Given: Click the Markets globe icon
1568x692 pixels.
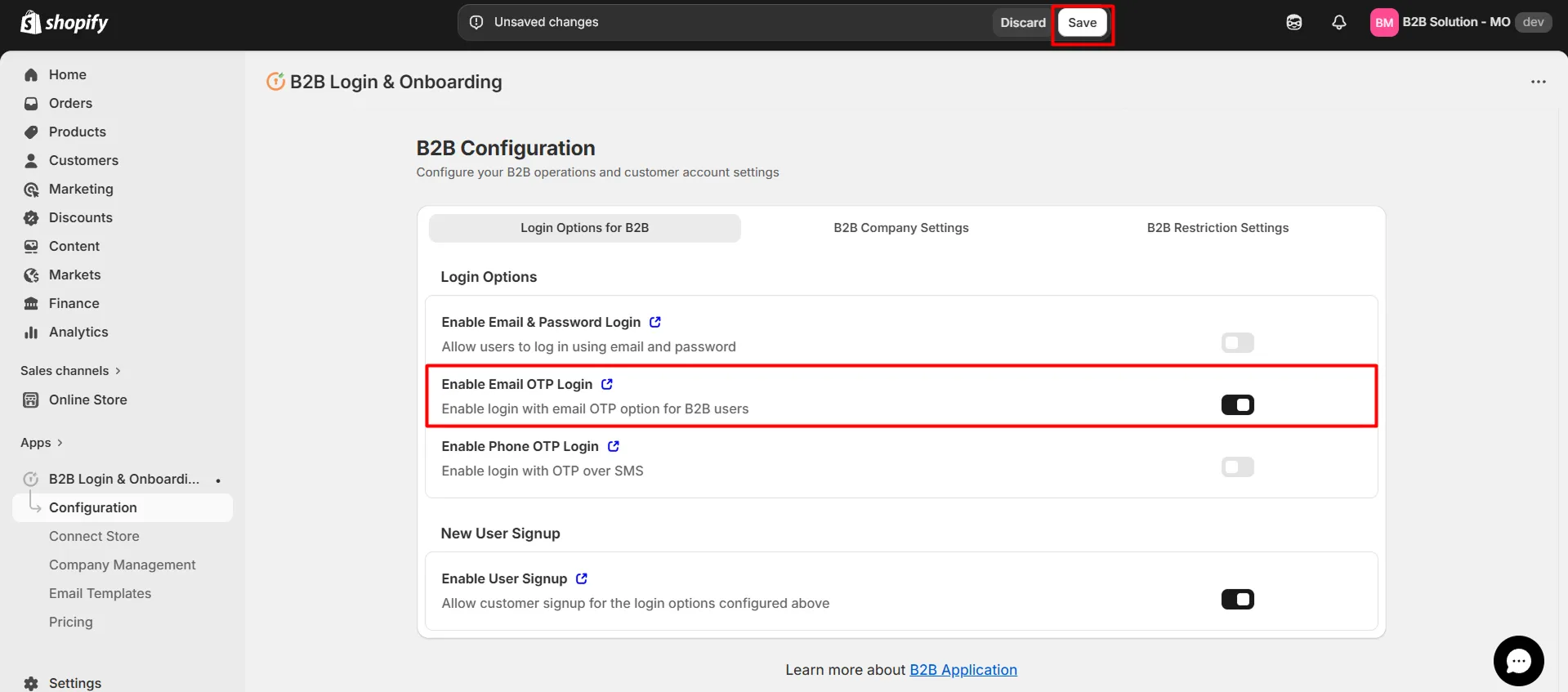Looking at the screenshot, I should point(31,275).
